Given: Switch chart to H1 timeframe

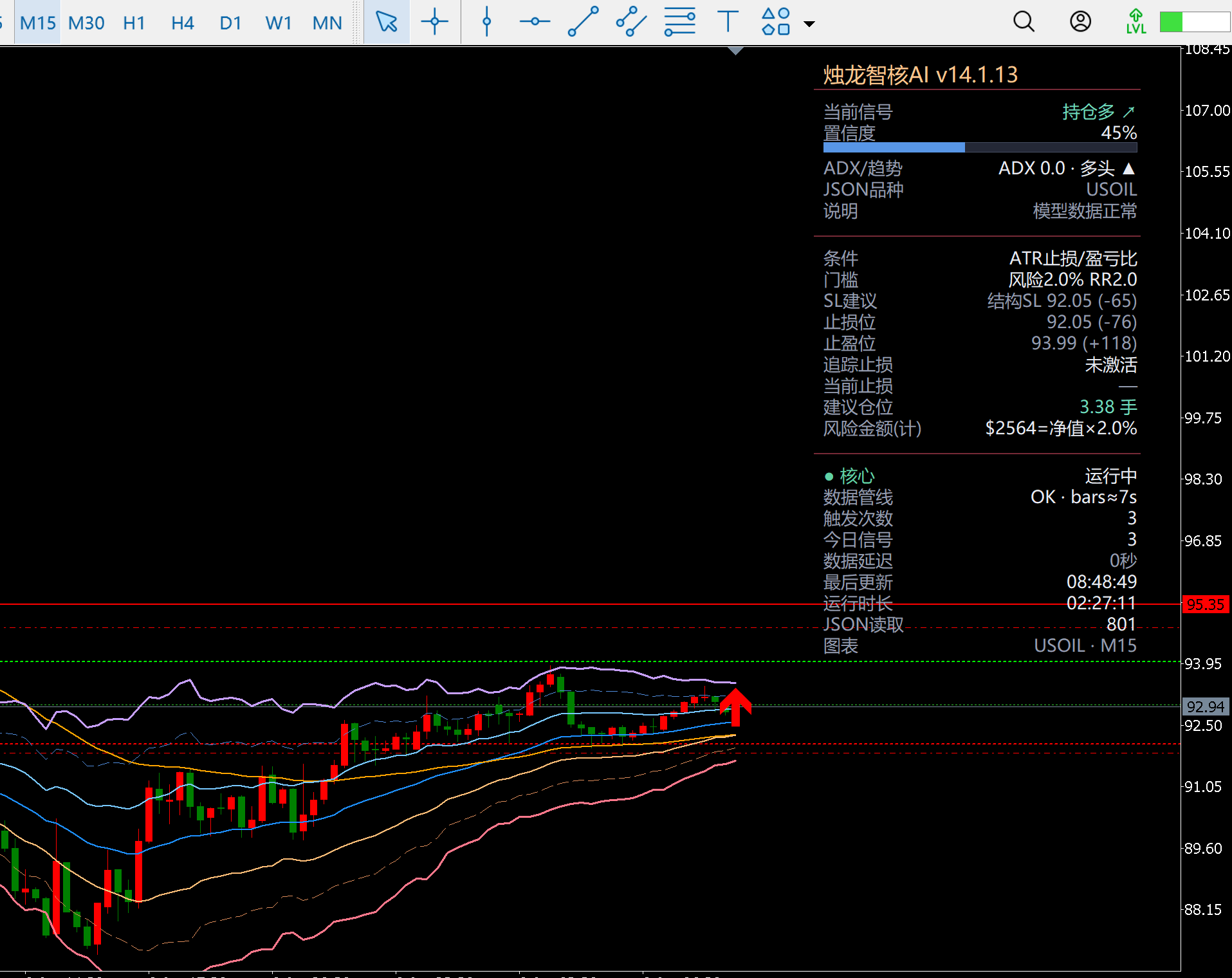Looking at the screenshot, I should click(x=134, y=23).
